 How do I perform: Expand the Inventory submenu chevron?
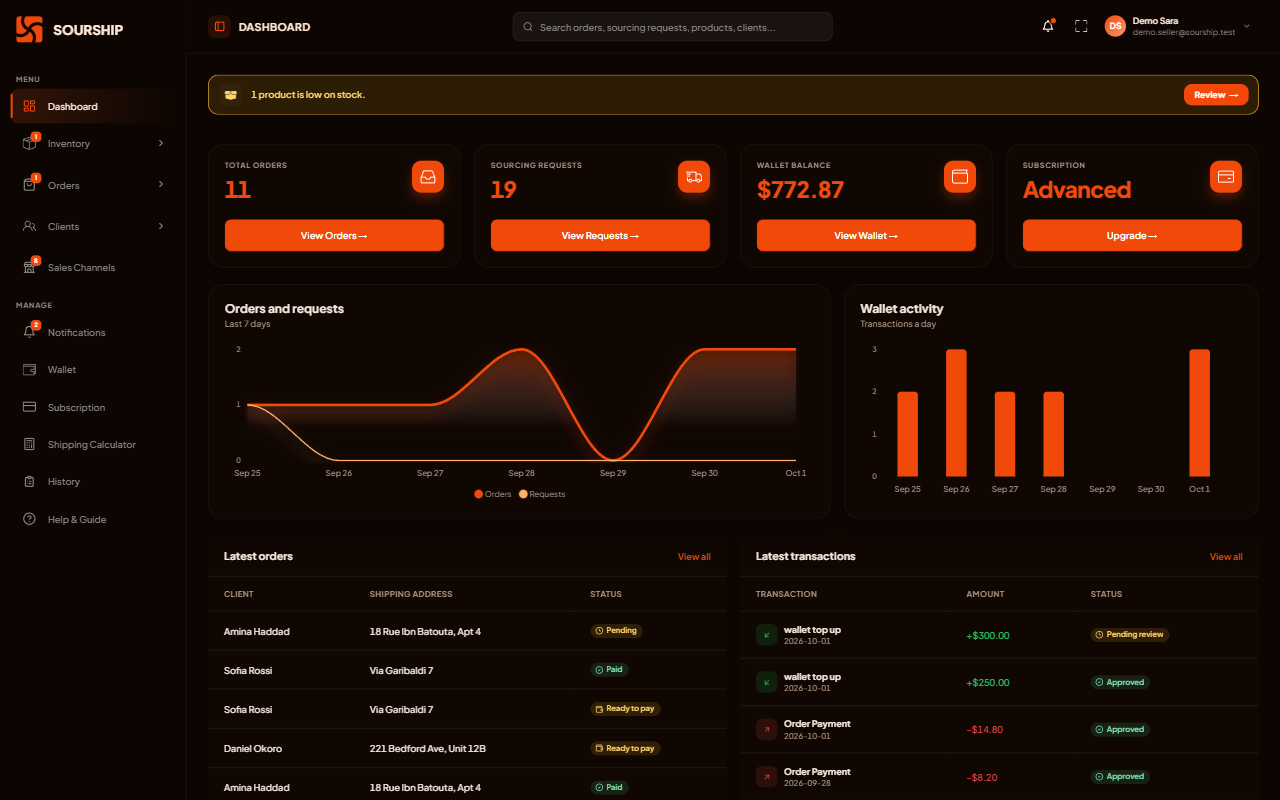161,143
